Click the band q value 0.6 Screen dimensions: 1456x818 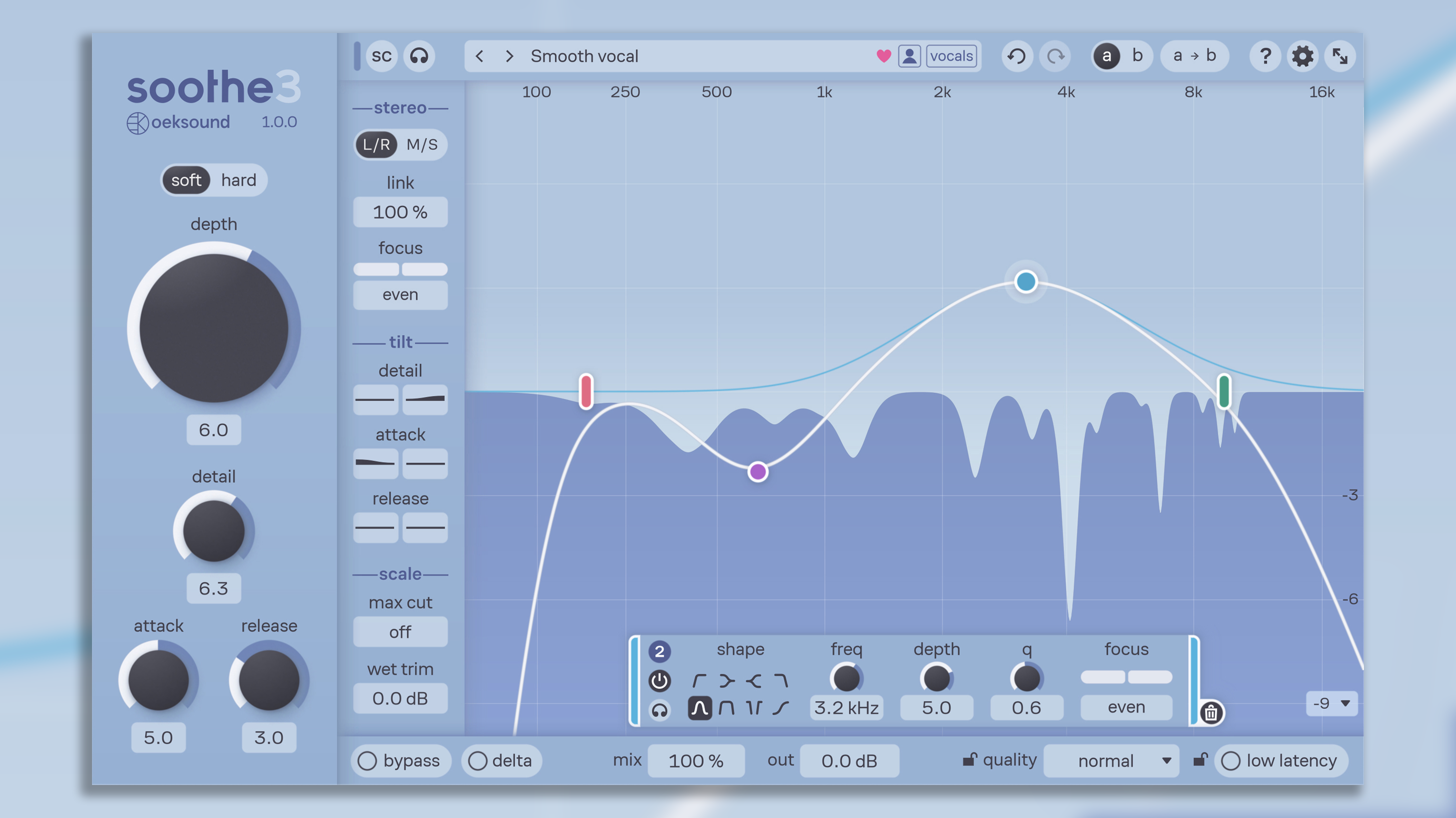pyautogui.click(x=1026, y=707)
